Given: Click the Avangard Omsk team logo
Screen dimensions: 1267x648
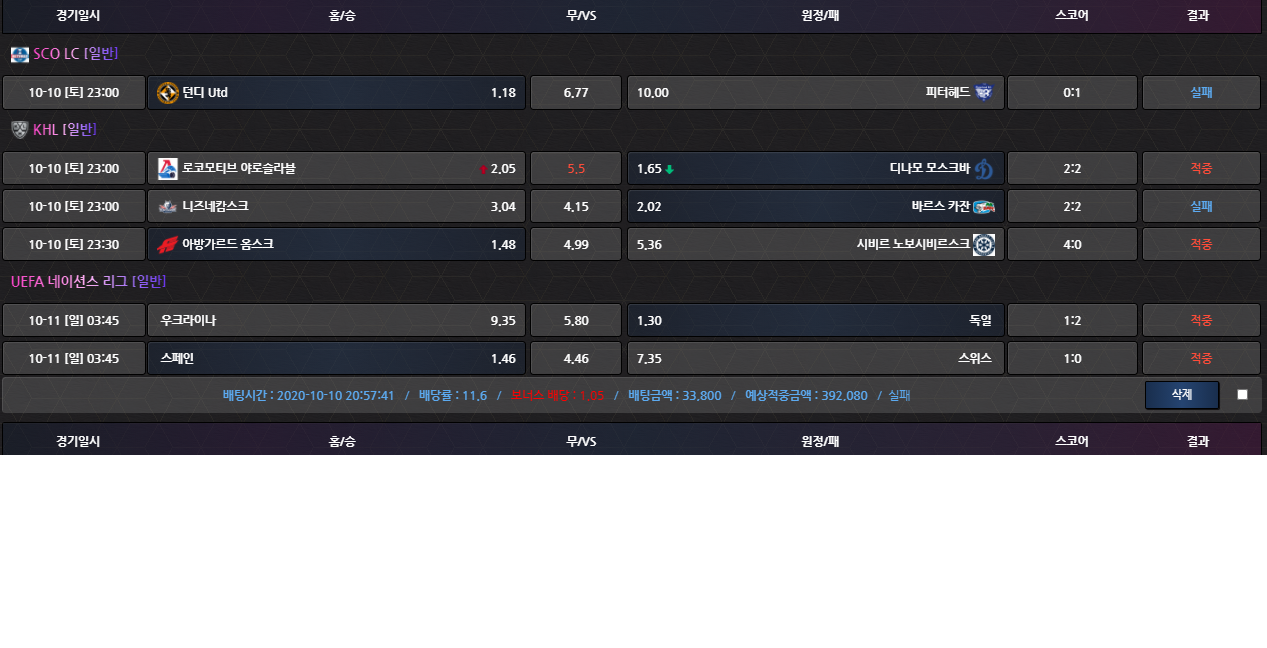Looking at the screenshot, I should pyautogui.click(x=168, y=245).
